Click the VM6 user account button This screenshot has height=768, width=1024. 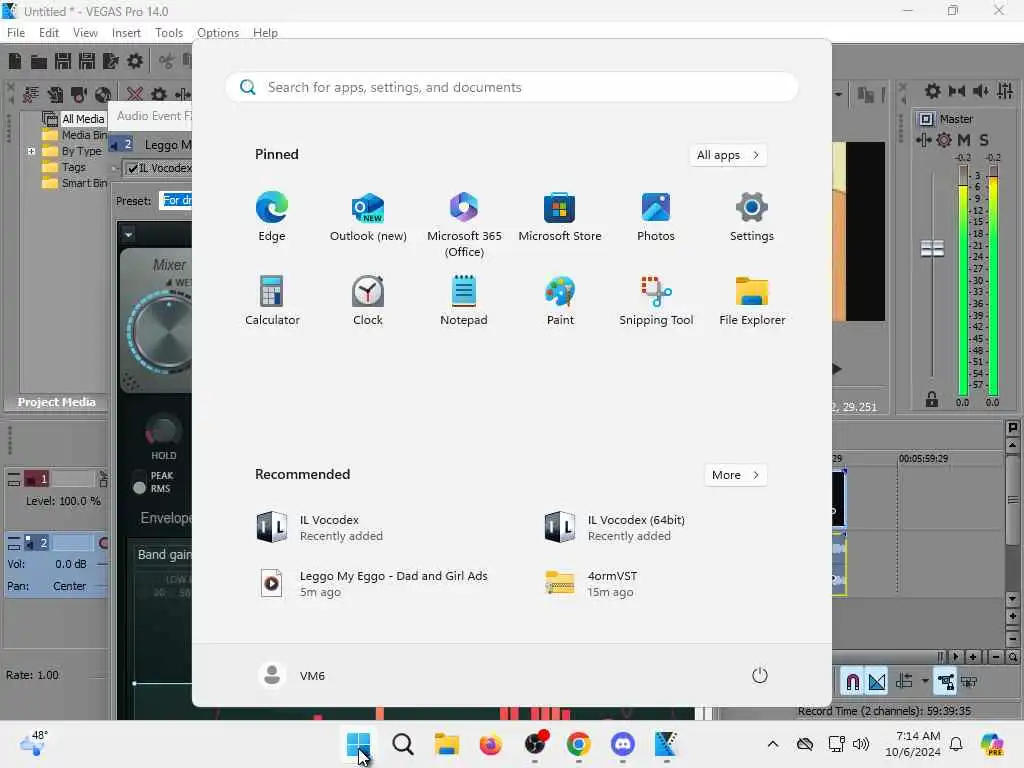(x=292, y=675)
